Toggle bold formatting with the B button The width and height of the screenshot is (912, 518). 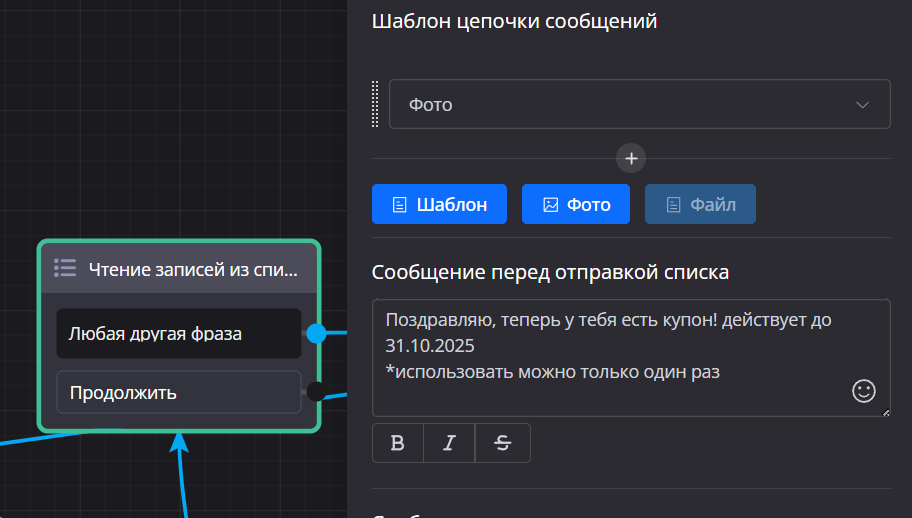[398, 443]
